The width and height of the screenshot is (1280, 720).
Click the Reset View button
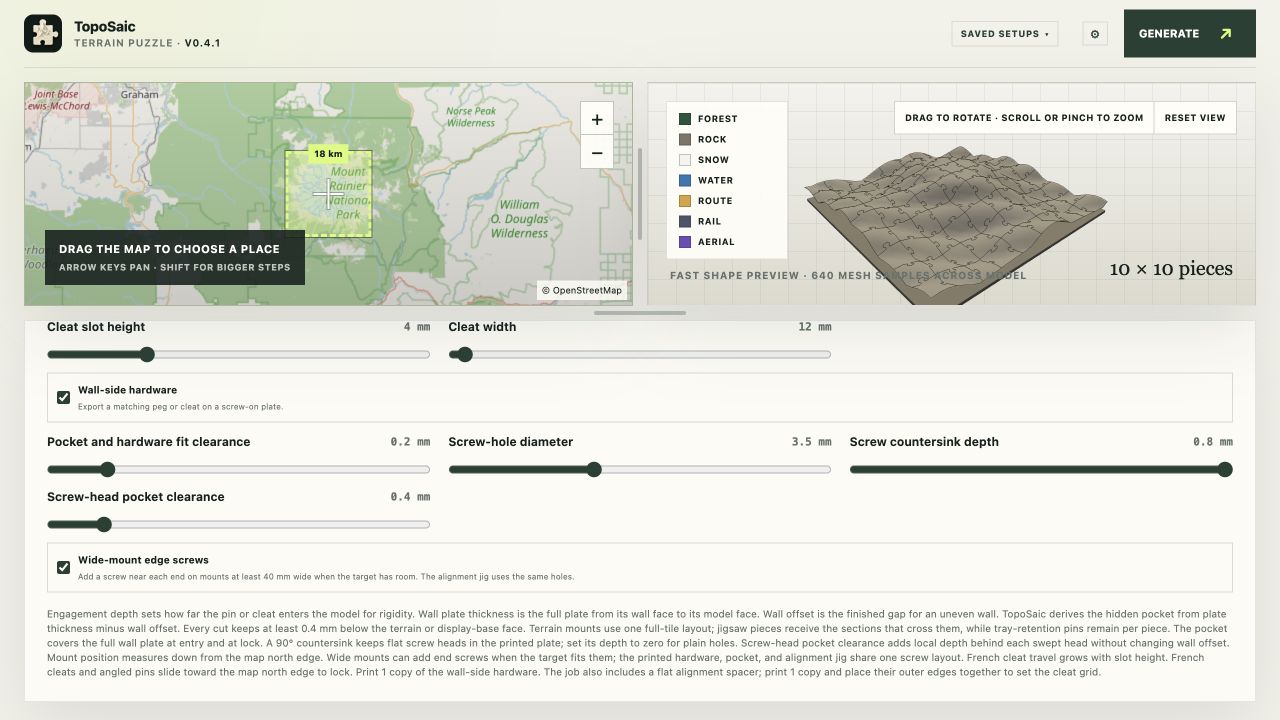[x=1195, y=118]
